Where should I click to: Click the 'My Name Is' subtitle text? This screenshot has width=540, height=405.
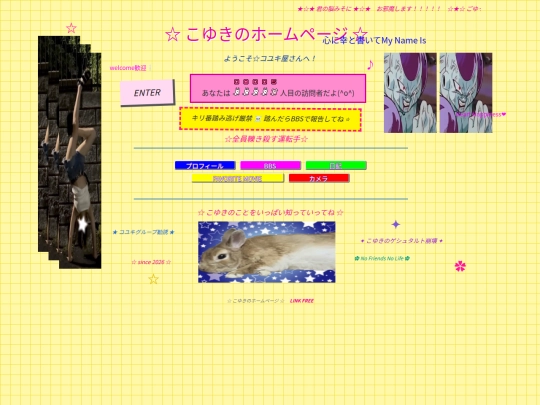[x=374, y=41]
